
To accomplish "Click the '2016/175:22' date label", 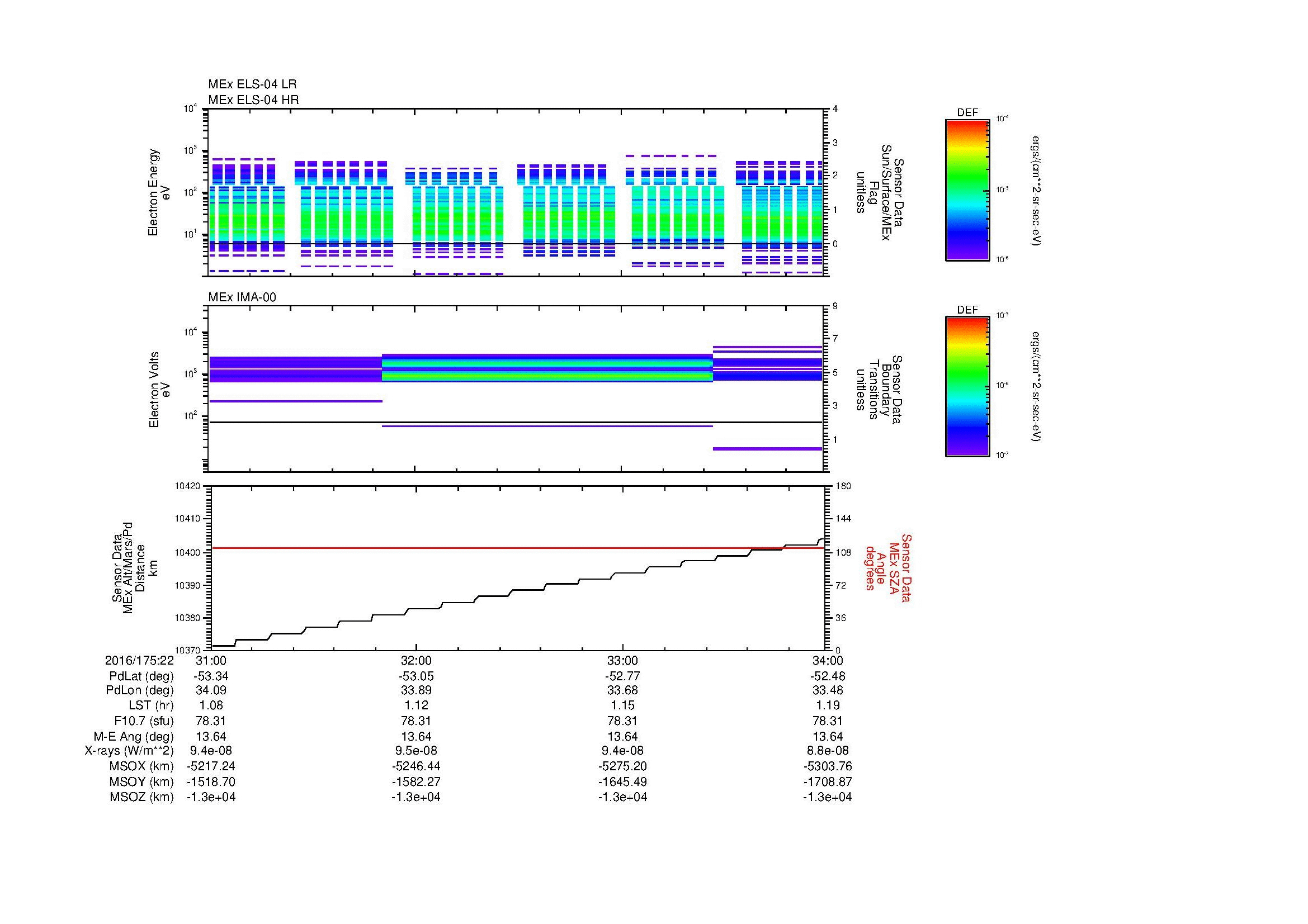I will coord(139,660).
